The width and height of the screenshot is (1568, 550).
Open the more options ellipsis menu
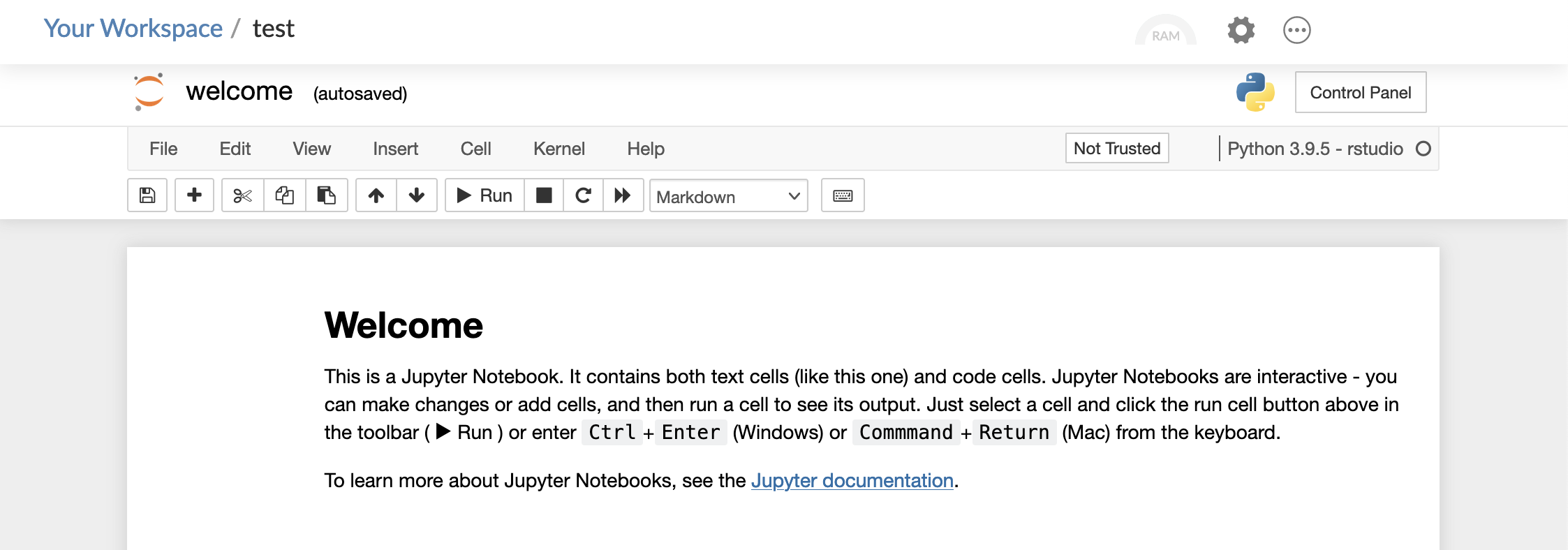(x=1296, y=30)
